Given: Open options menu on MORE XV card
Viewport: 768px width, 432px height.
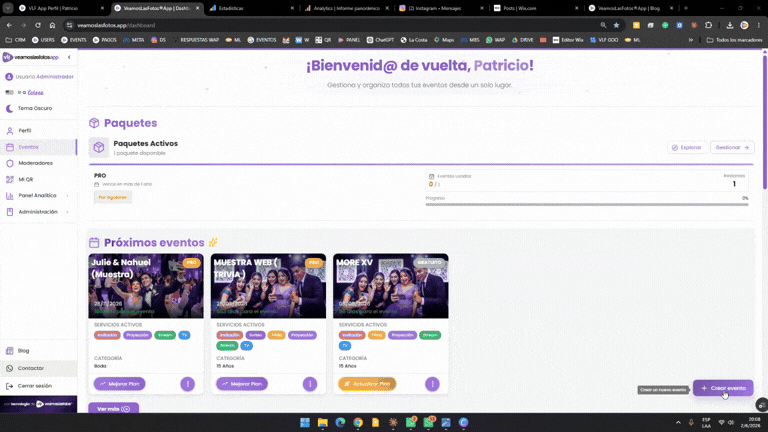Looking at the screenshot, I should coord(432,384).
